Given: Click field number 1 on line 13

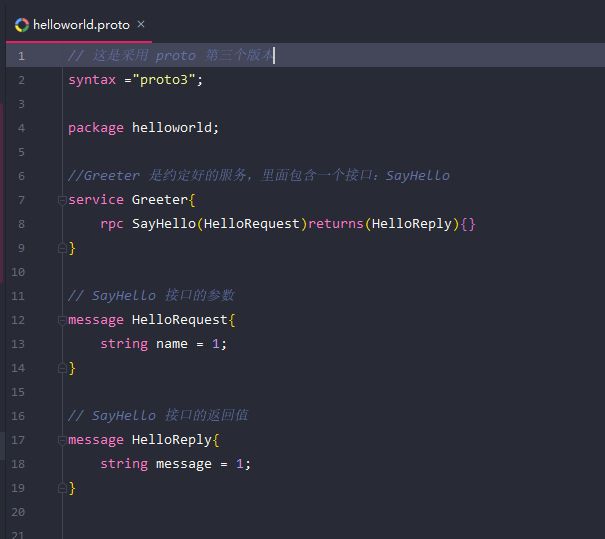Looking at the screenshot, I should click(x=215, y=344).
